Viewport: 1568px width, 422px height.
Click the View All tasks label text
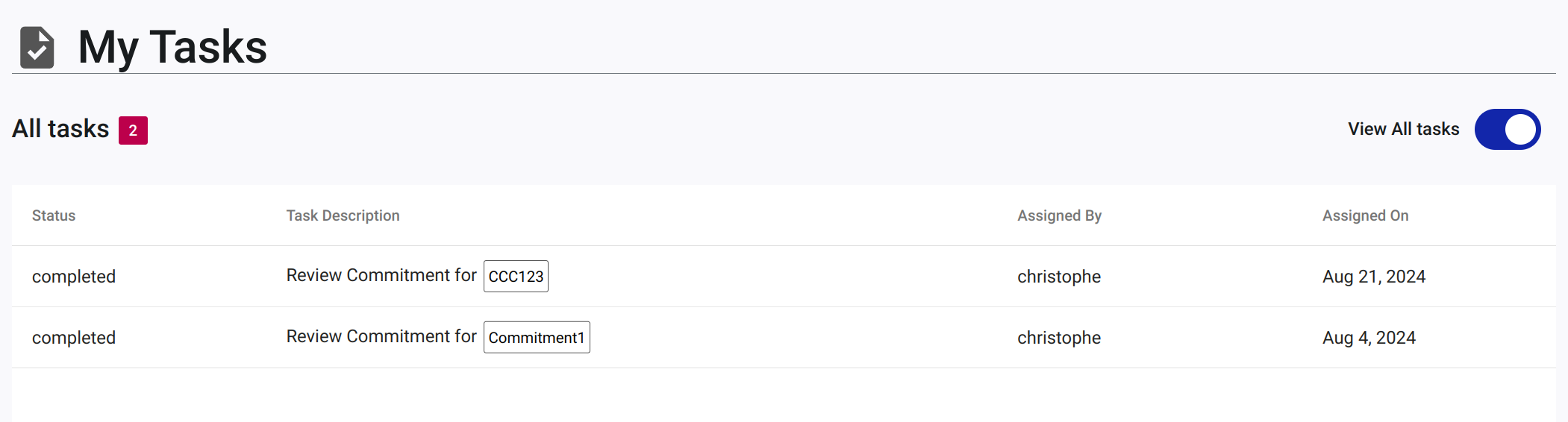pos(1404,129)
